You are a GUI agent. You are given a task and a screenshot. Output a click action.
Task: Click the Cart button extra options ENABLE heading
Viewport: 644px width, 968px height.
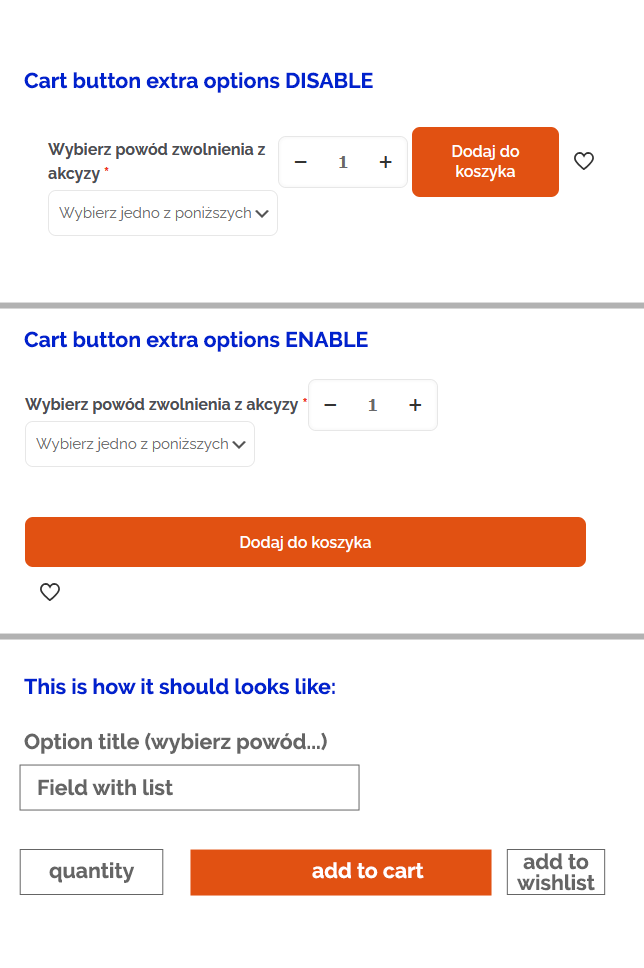pyautogui.click(x=196, y=340)
